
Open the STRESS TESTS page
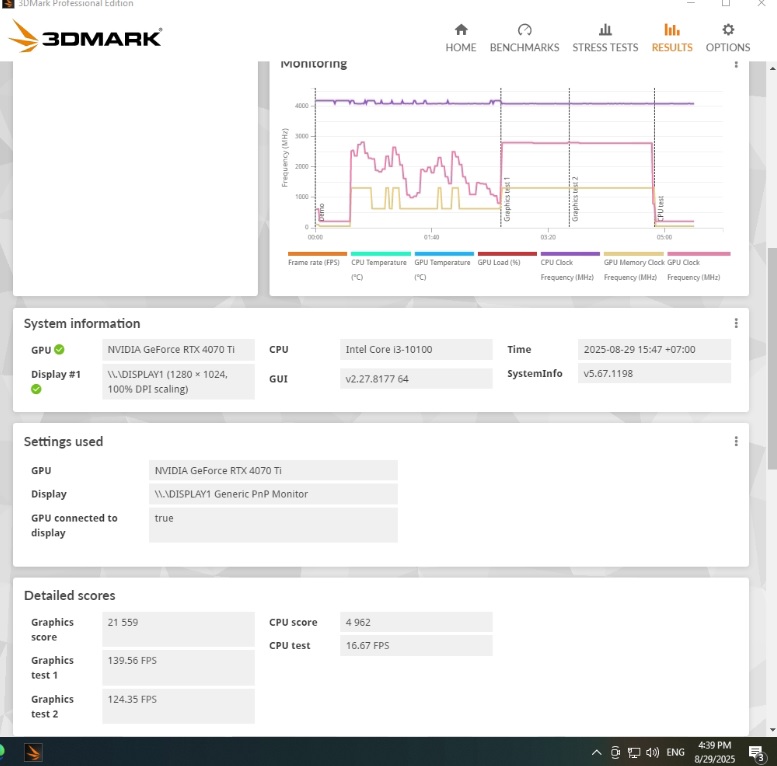(x=604, y=38)
